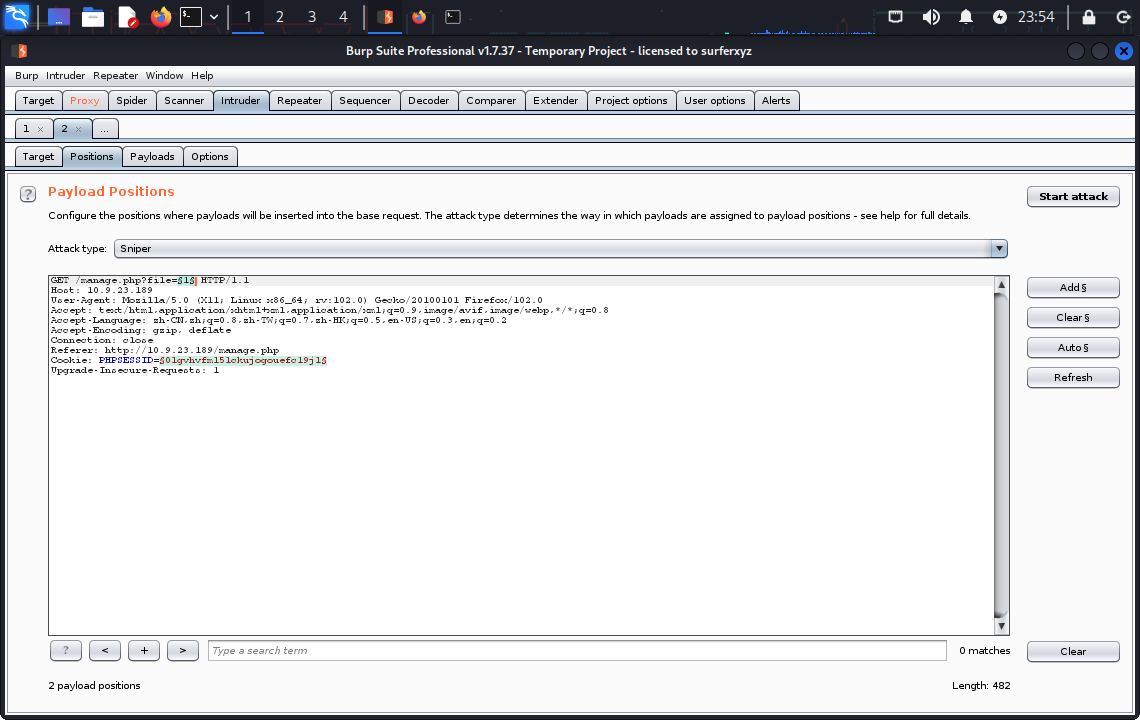The height and width of the screenshot is (720, 1140).
Task: Switch to the Payloads sub-tab
Action: [x=152, y=156]
